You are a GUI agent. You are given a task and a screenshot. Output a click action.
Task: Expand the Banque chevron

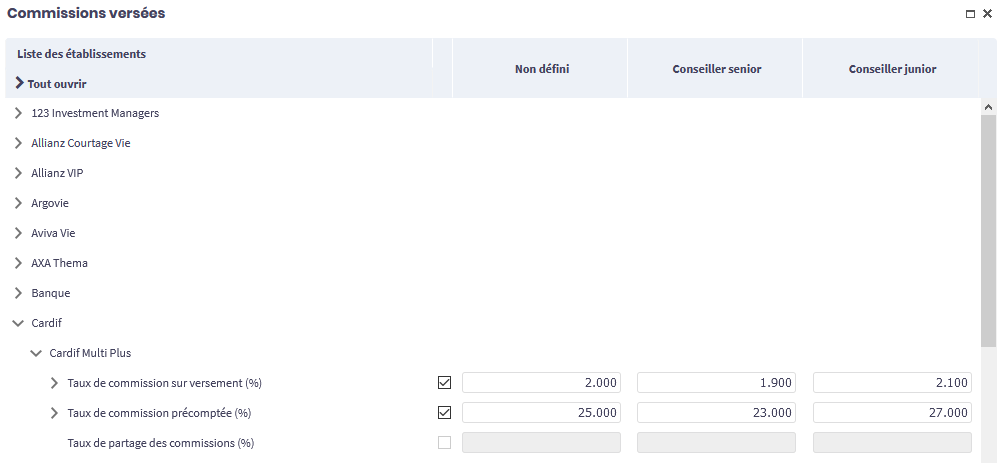pos(18,293)
